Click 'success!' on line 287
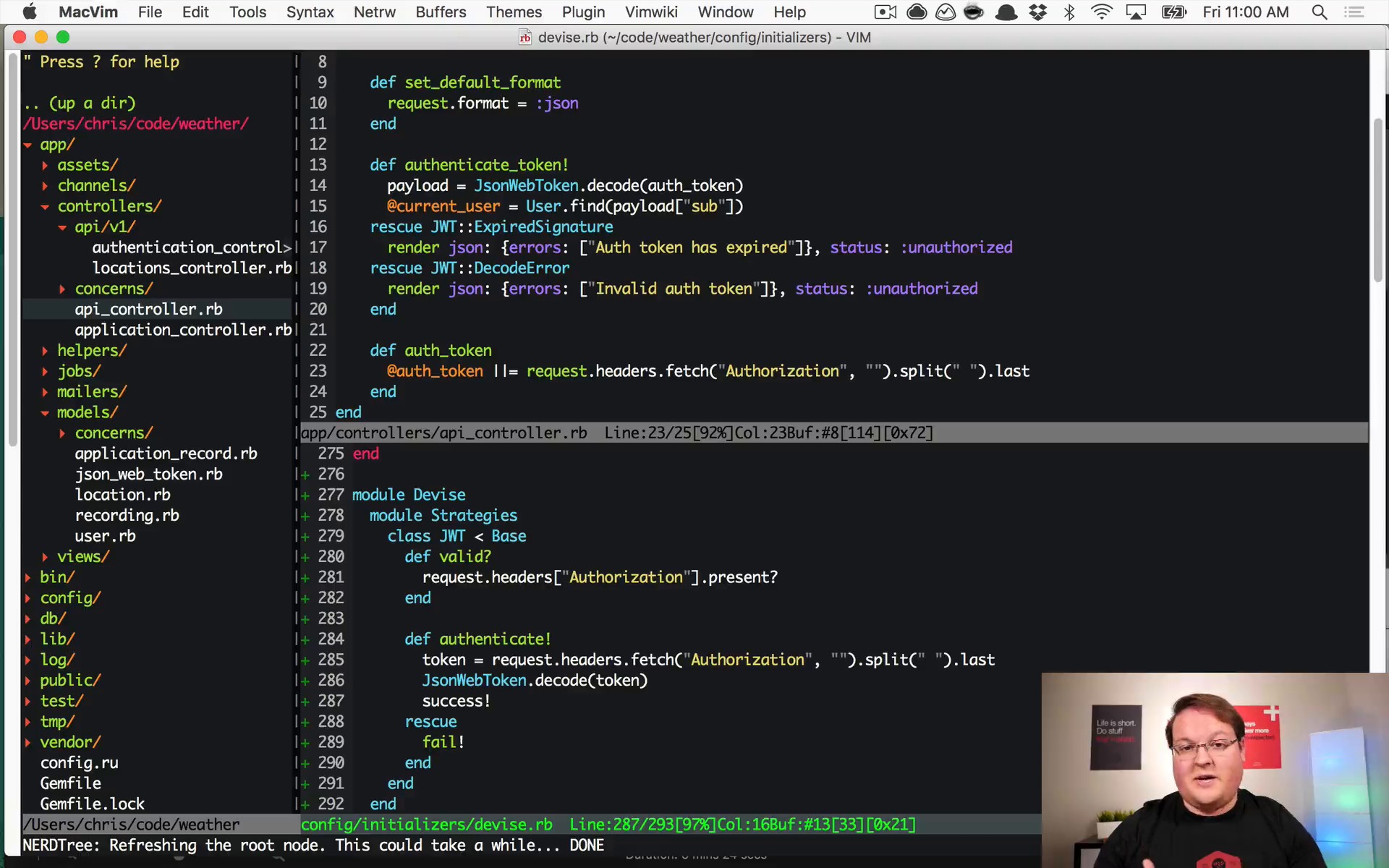The height and width of the screenshot is (868, 1389). pos(456,701)
